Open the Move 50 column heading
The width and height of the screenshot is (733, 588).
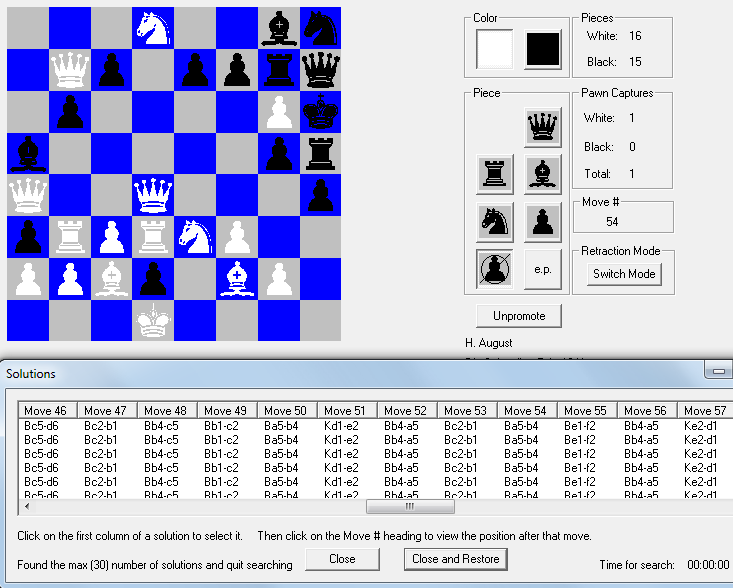coord(286,411)
